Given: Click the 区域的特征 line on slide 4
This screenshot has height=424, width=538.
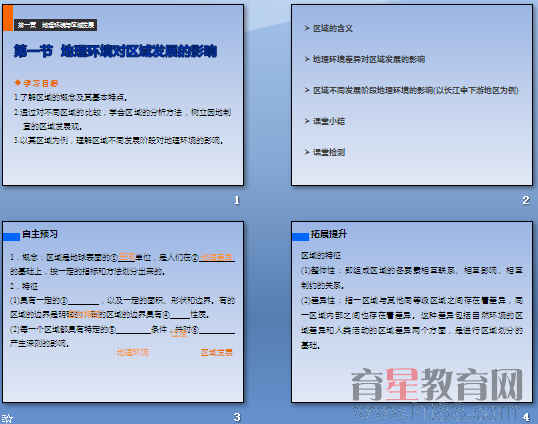Looking at the screenshot, I should click(x=321, y=255).
